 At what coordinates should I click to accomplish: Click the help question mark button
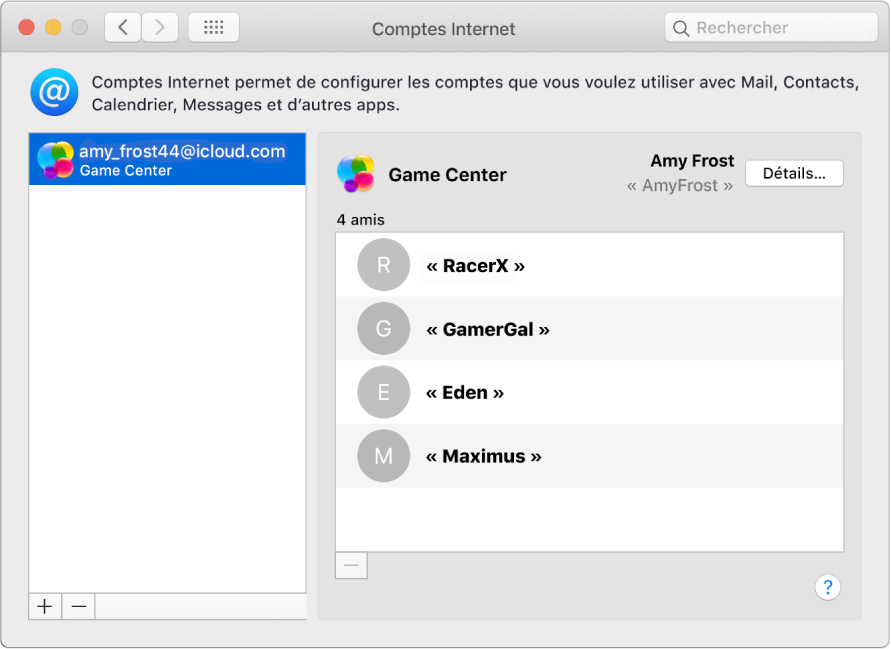pos(828,587)
